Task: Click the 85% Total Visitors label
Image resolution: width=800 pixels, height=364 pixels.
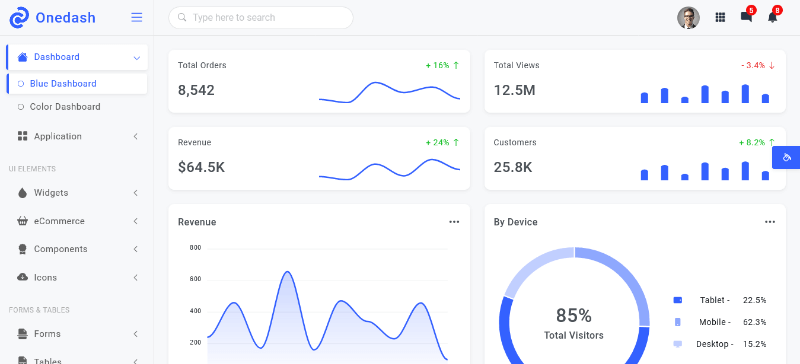Action: [x=573, y=324]
